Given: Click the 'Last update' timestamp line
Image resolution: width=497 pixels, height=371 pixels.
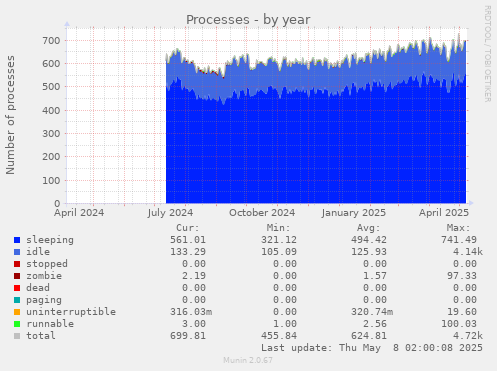Looking at the screenshot, I should (372, 348).
